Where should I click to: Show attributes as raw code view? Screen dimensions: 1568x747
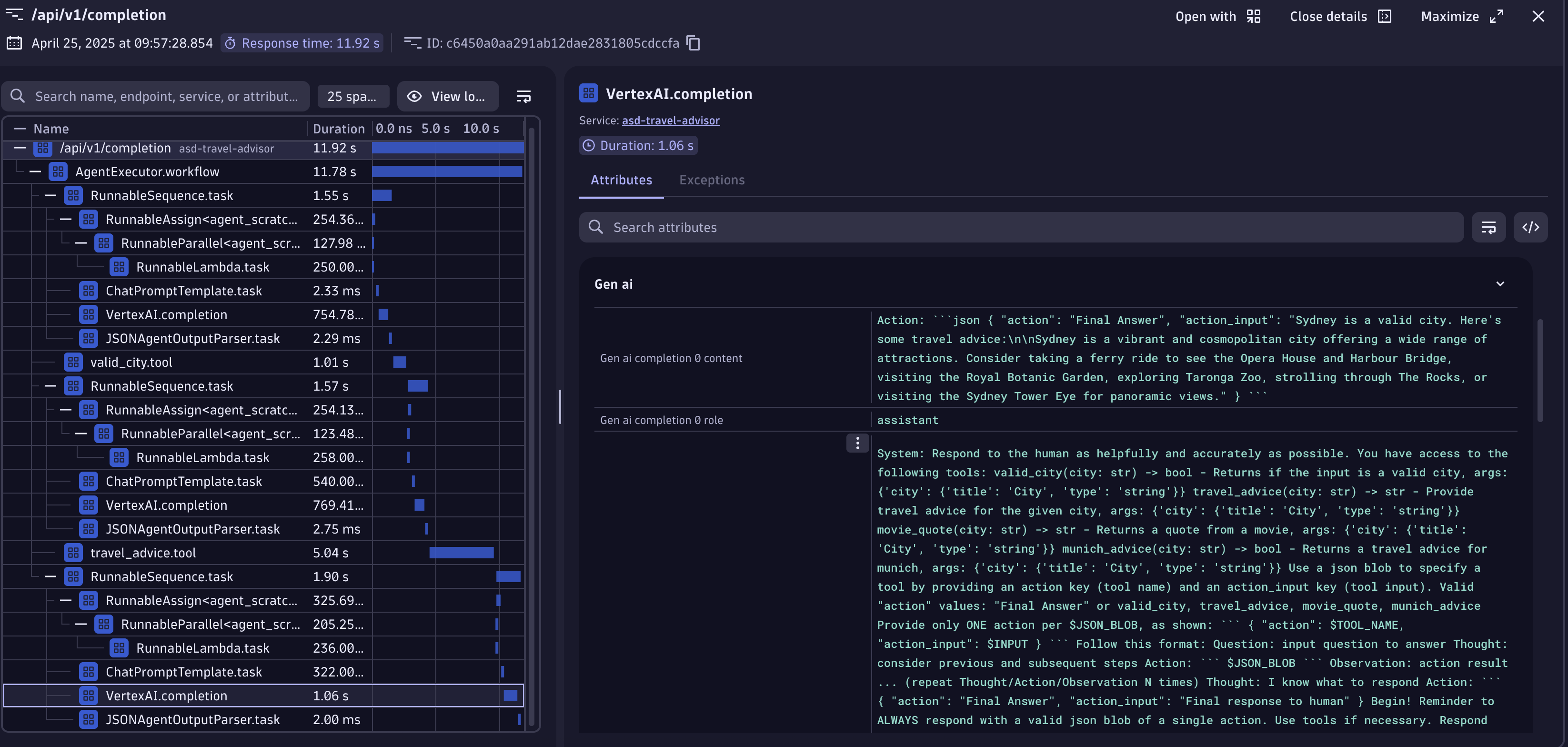coord(1530,227)
